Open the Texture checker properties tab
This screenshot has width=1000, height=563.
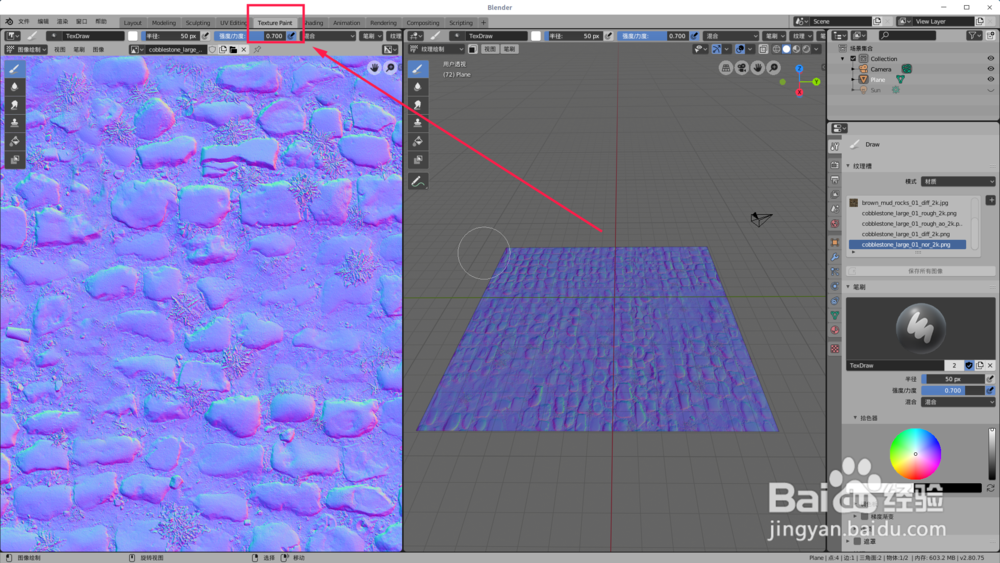[835, 349]
